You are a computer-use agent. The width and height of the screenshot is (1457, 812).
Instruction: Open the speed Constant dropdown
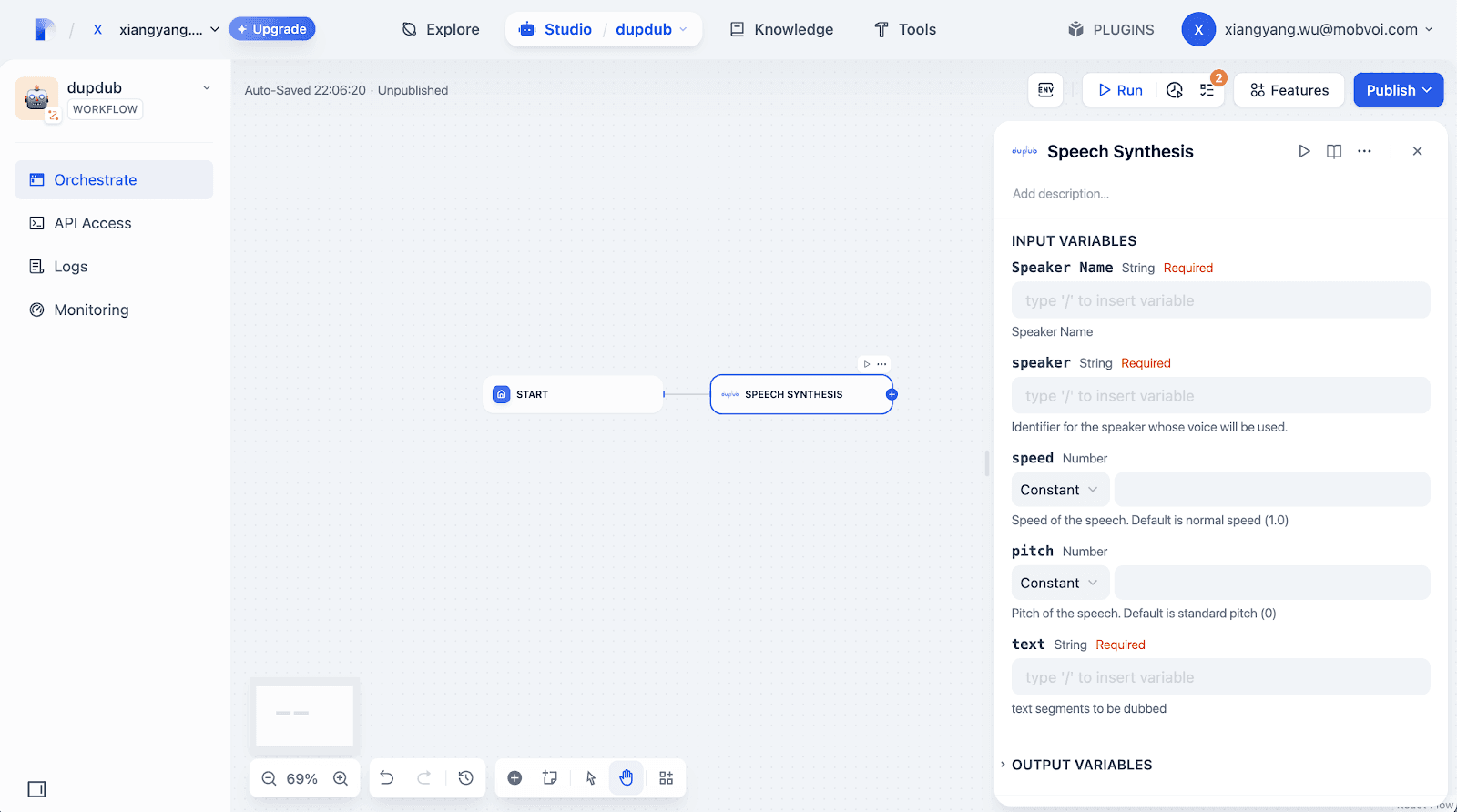click(x=1060, y=490)
